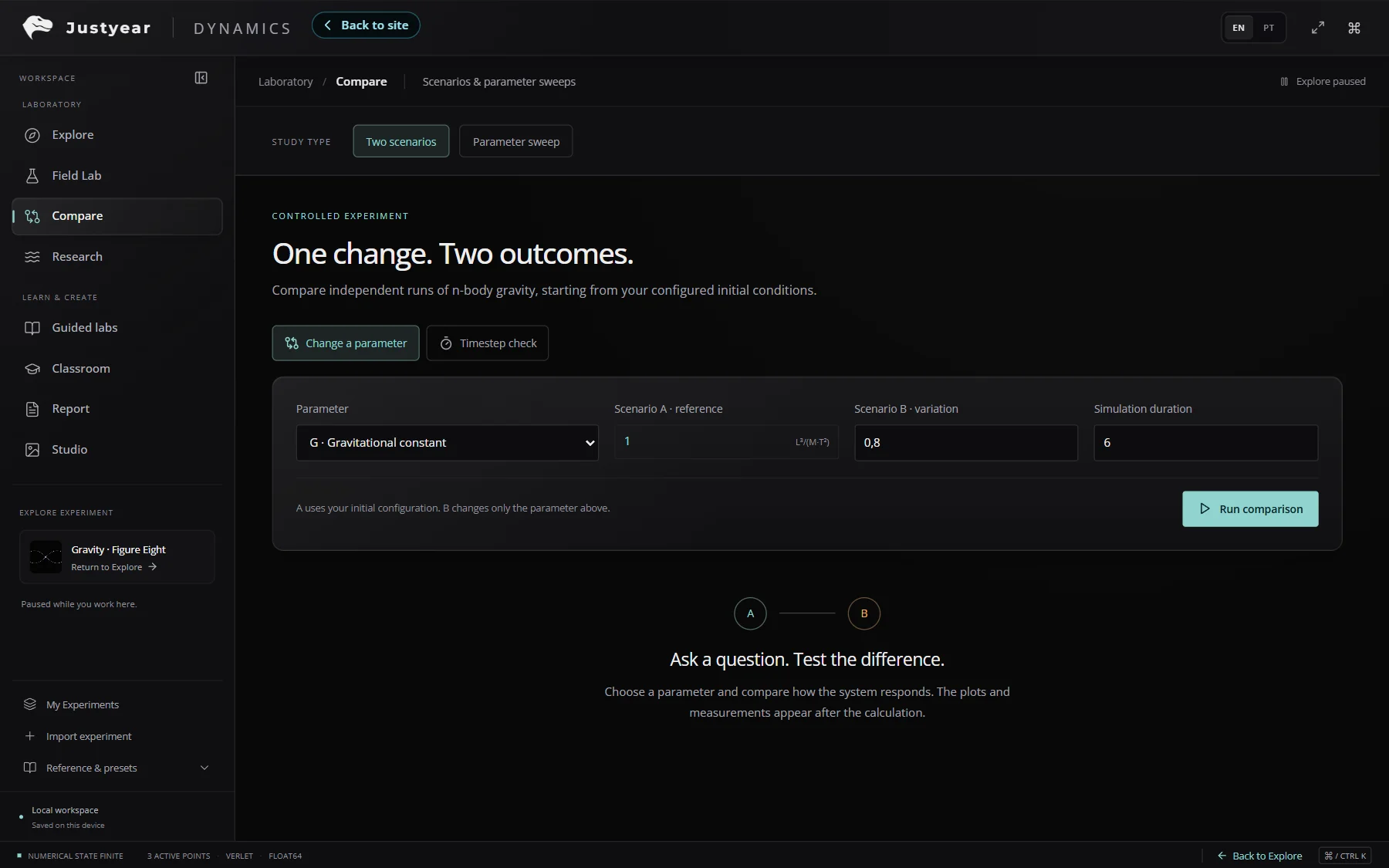
Task: Click NUMERICAL STATE FINITE status text
Action: click(x=76, y=856)
